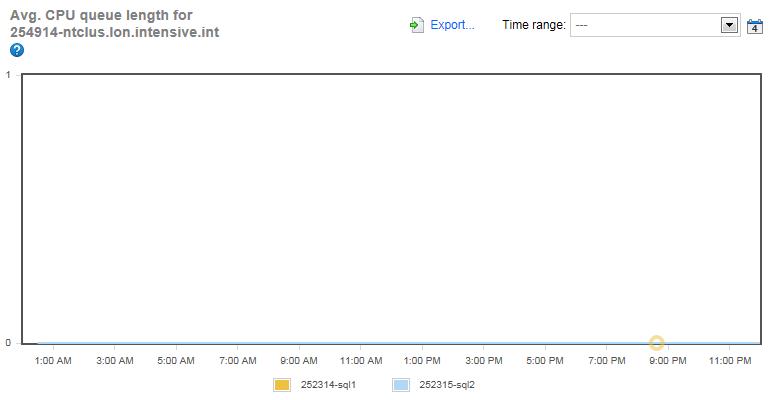The image size is (770, 400).
Task: Toggle the 252315-sql2 series legend label
Action: click(447, 384)
